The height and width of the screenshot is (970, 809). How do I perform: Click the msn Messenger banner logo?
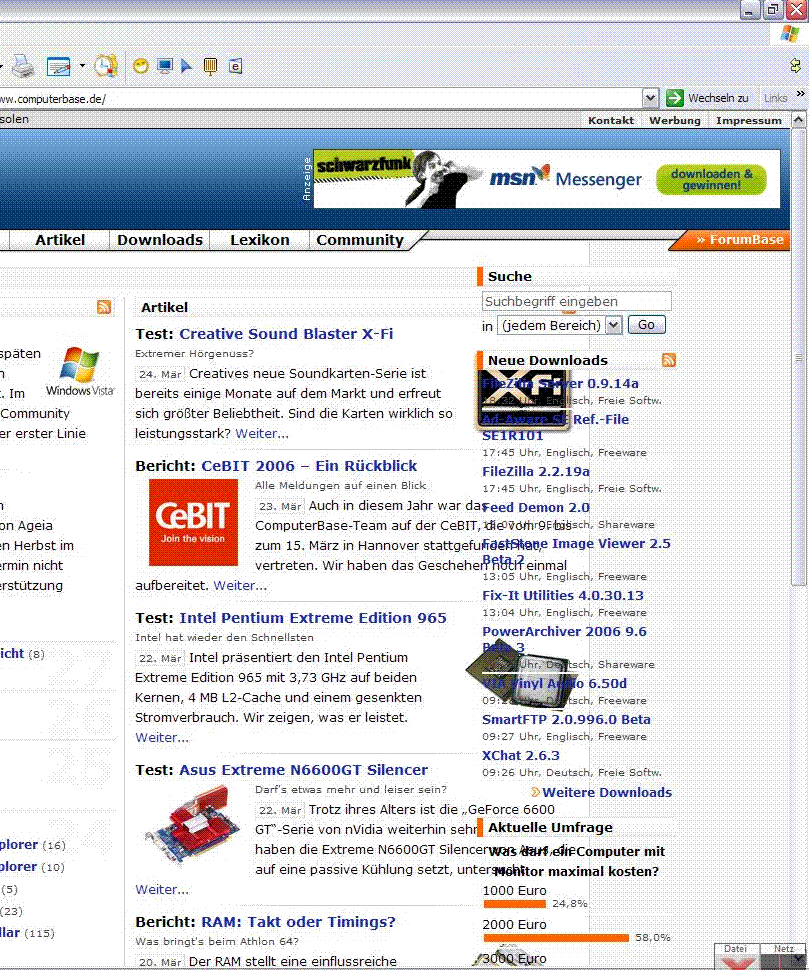(565, 178)
